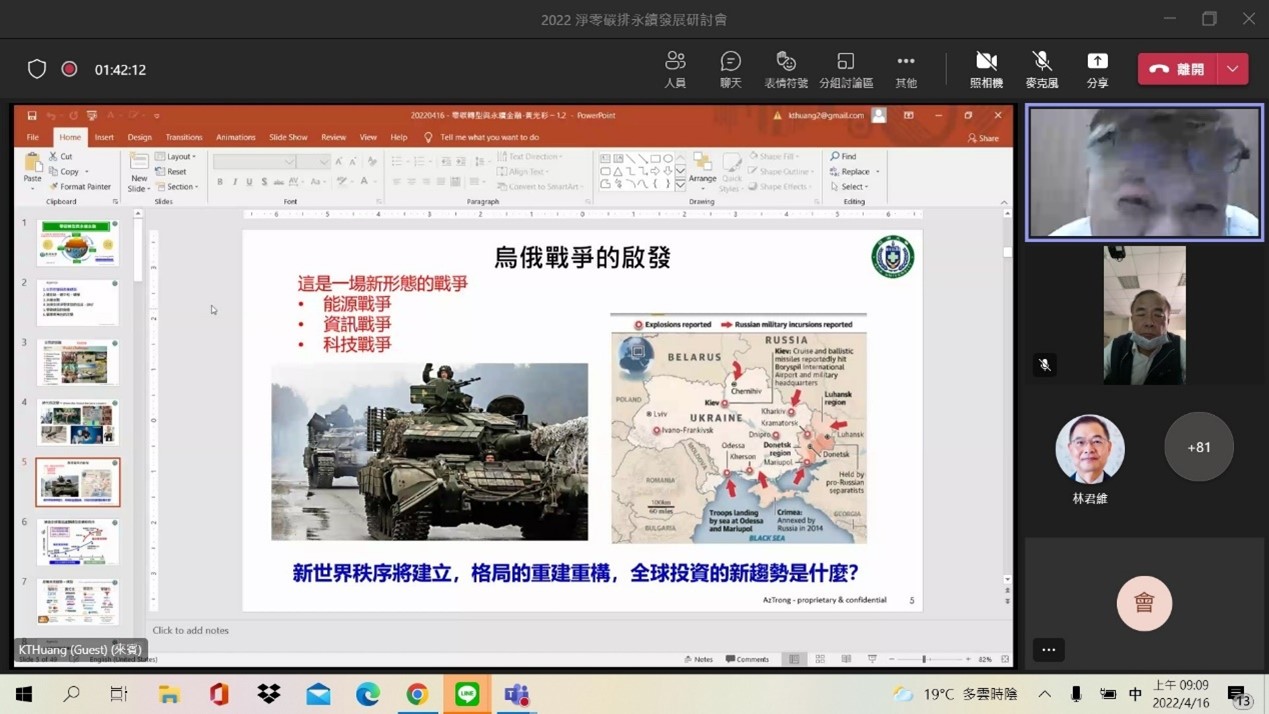Insert a New Slide

pos(138,172)
